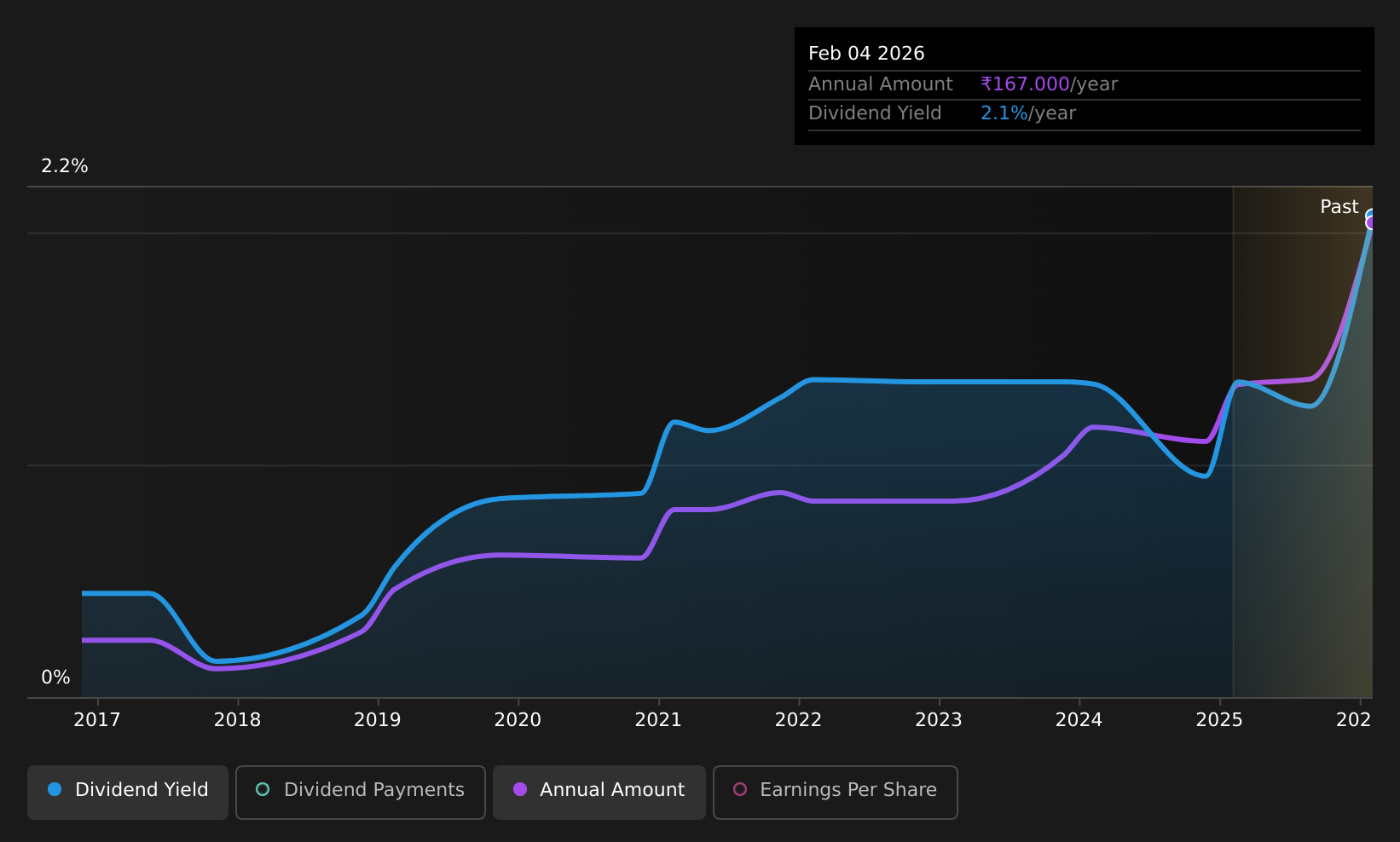Click the 2024 x-axis label
The image size is (1400, 842).
pyautogui.click(x=1079, y=720)
